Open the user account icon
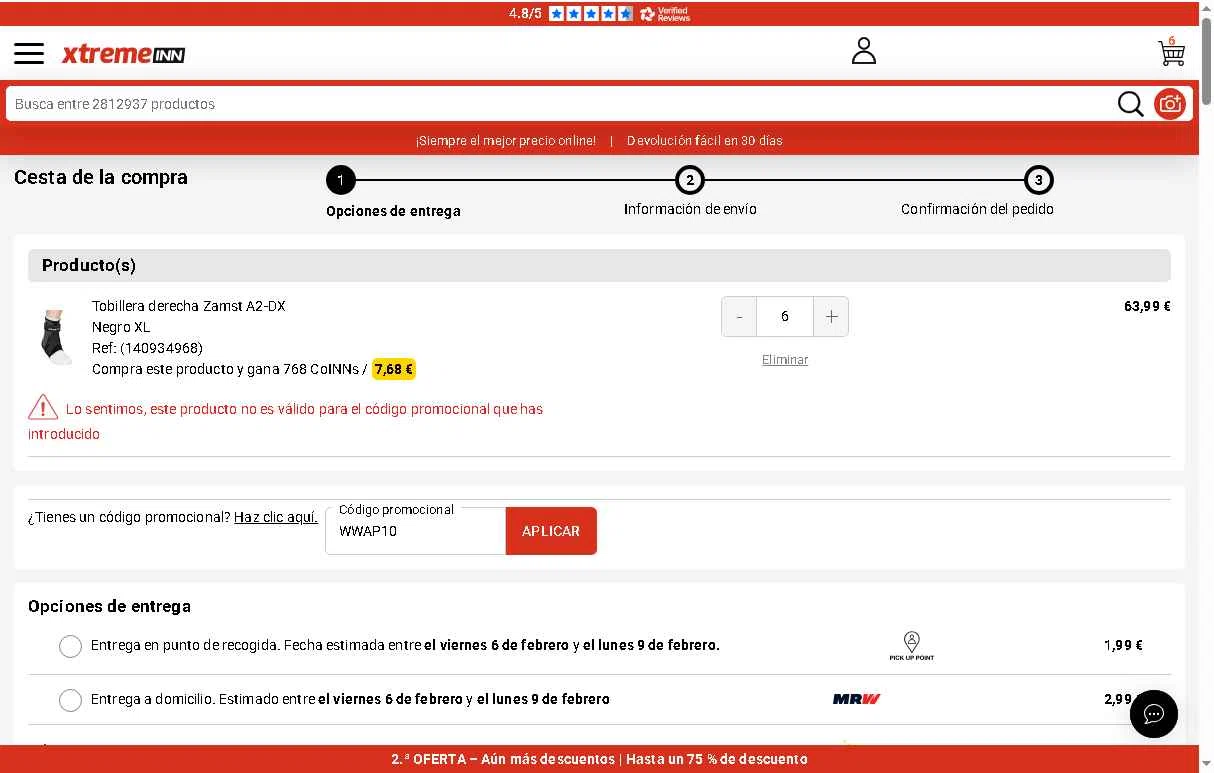 tap(864, 51)
